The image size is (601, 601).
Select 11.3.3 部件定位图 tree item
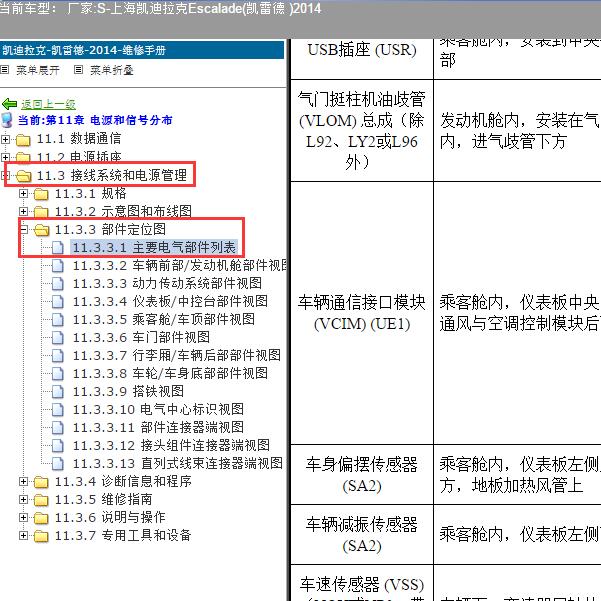110,229
